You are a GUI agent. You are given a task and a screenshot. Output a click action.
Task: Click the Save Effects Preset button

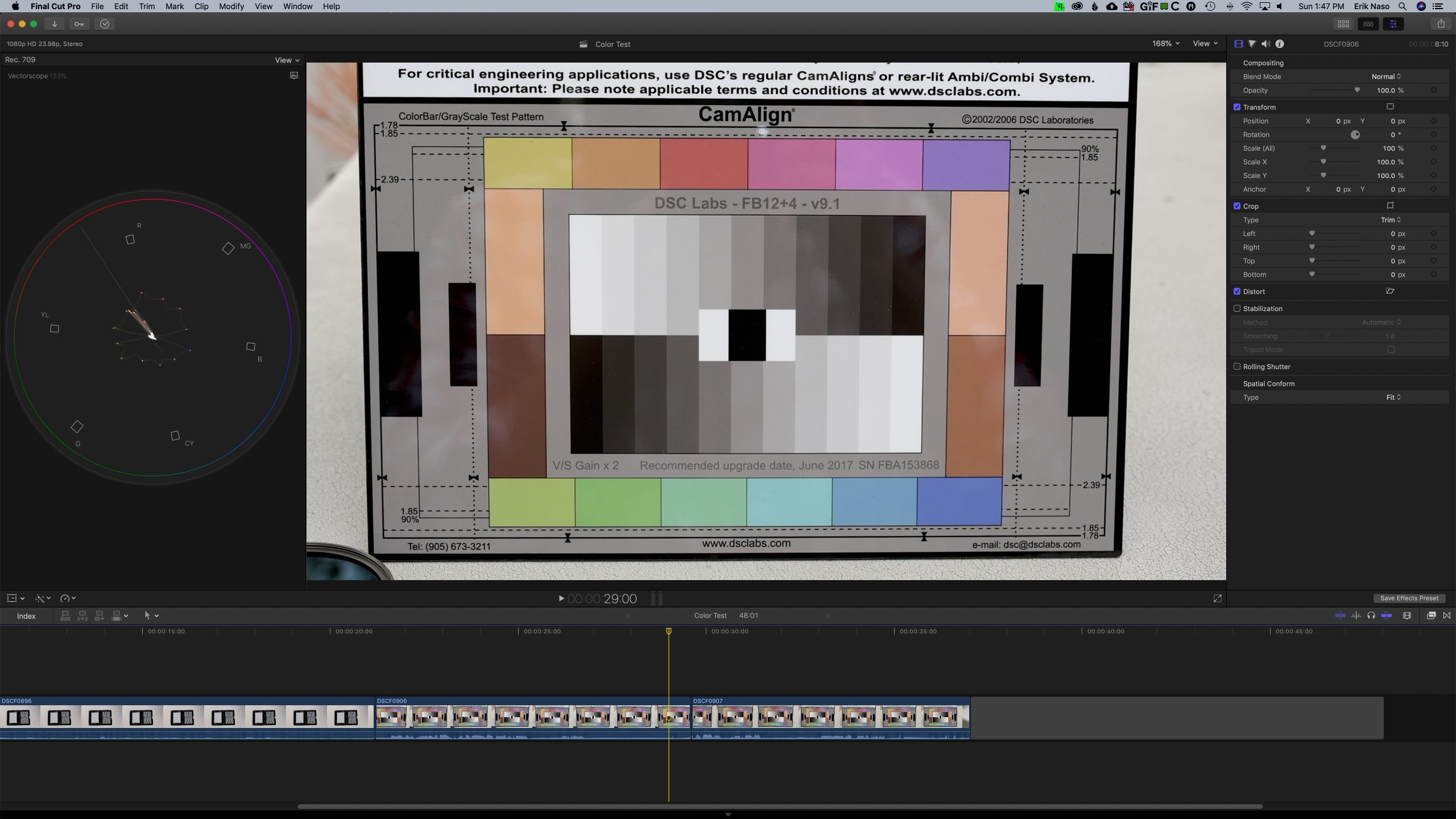point(1409,598)
